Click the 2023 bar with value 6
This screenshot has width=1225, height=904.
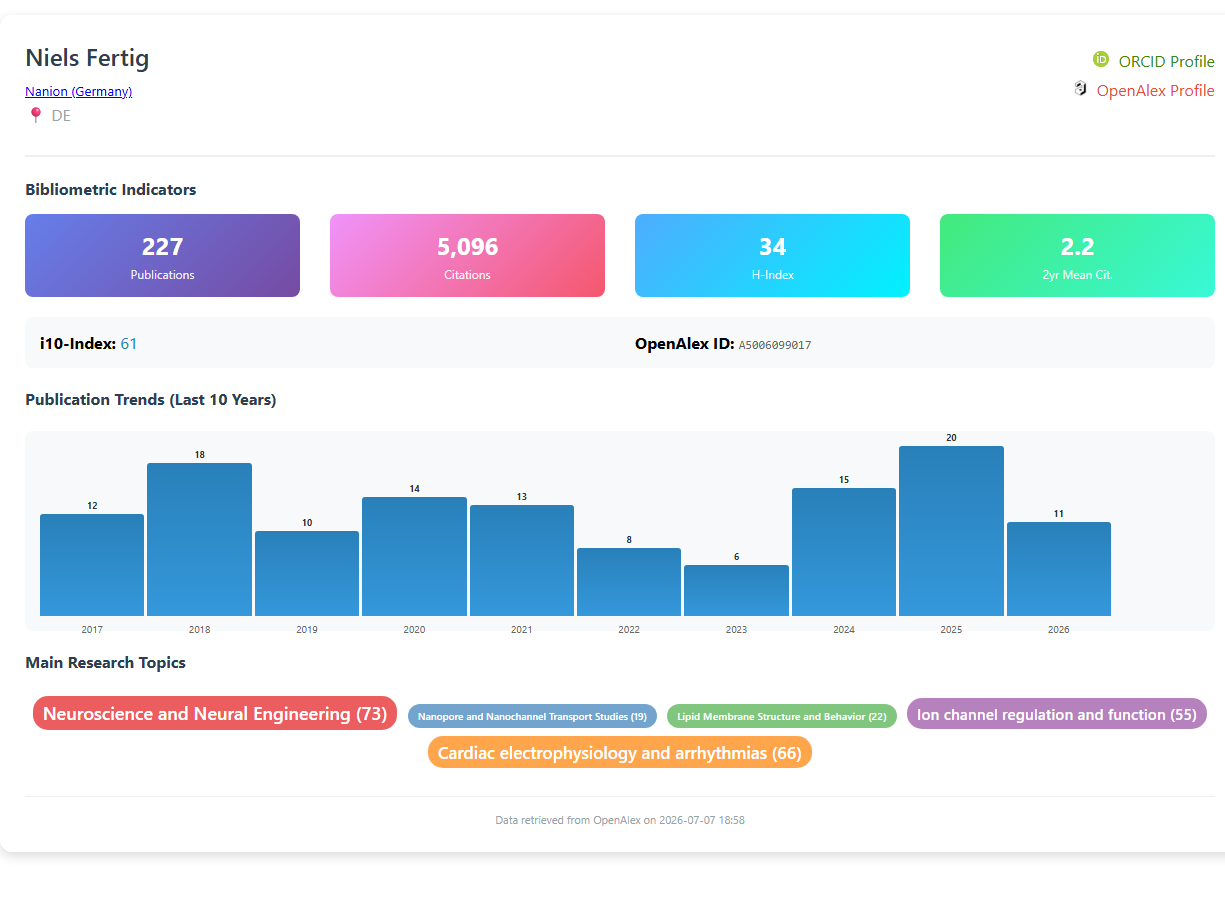coord(736,591)
